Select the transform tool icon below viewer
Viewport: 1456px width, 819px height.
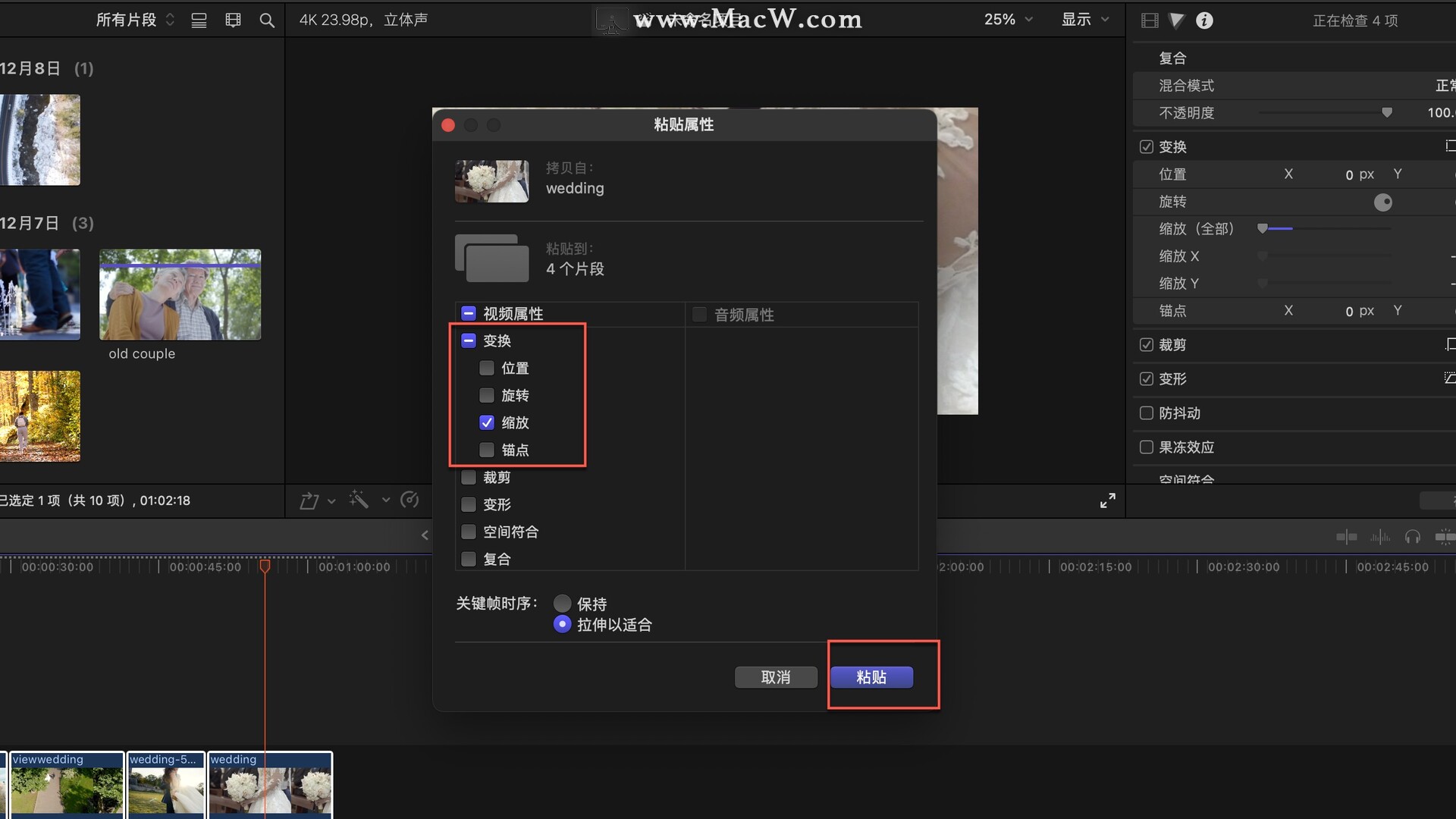click(309, 500)
